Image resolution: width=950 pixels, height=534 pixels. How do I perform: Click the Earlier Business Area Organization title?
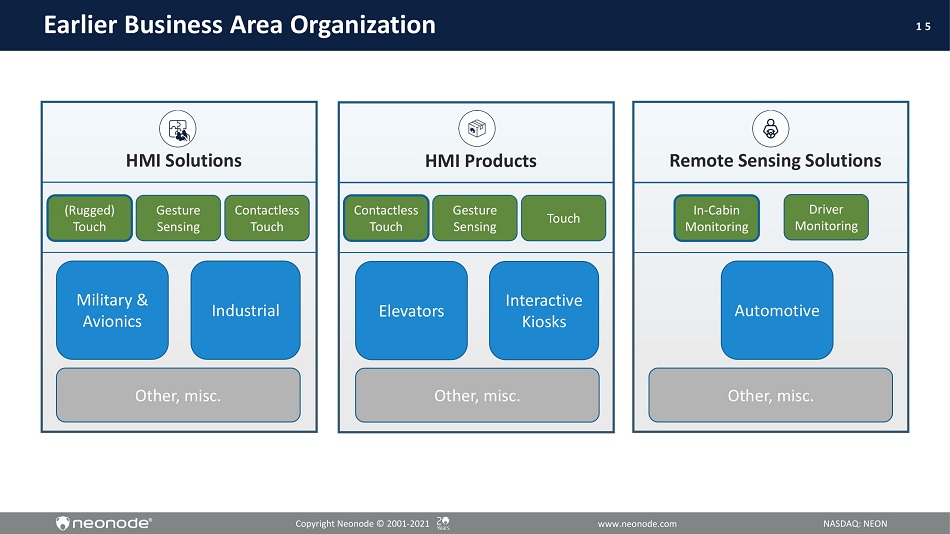click(x=239, y=25)
